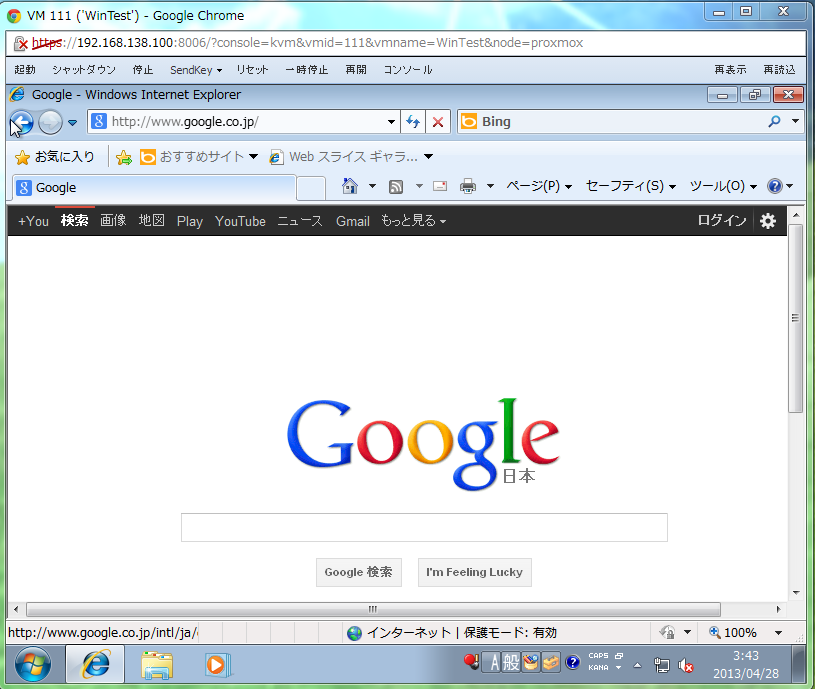
Task: Click コンソール in the Proxmox toolbar
Action: point(408,70)
